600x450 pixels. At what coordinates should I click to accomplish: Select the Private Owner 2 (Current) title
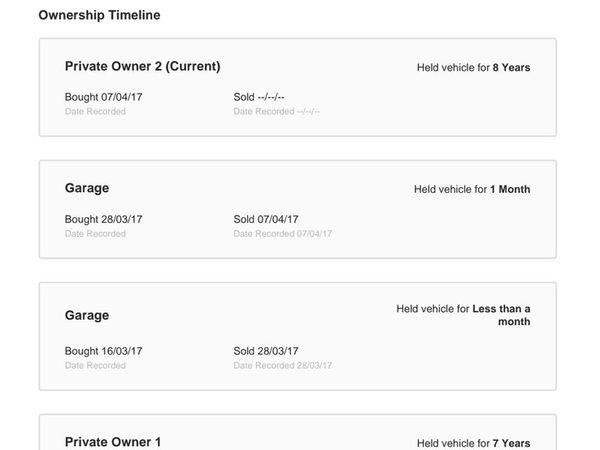click(x=142, y=66)
